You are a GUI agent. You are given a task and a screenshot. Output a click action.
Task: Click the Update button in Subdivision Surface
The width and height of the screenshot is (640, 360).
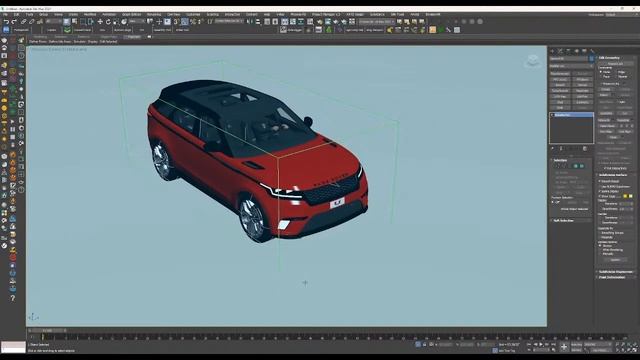point(615,260)
